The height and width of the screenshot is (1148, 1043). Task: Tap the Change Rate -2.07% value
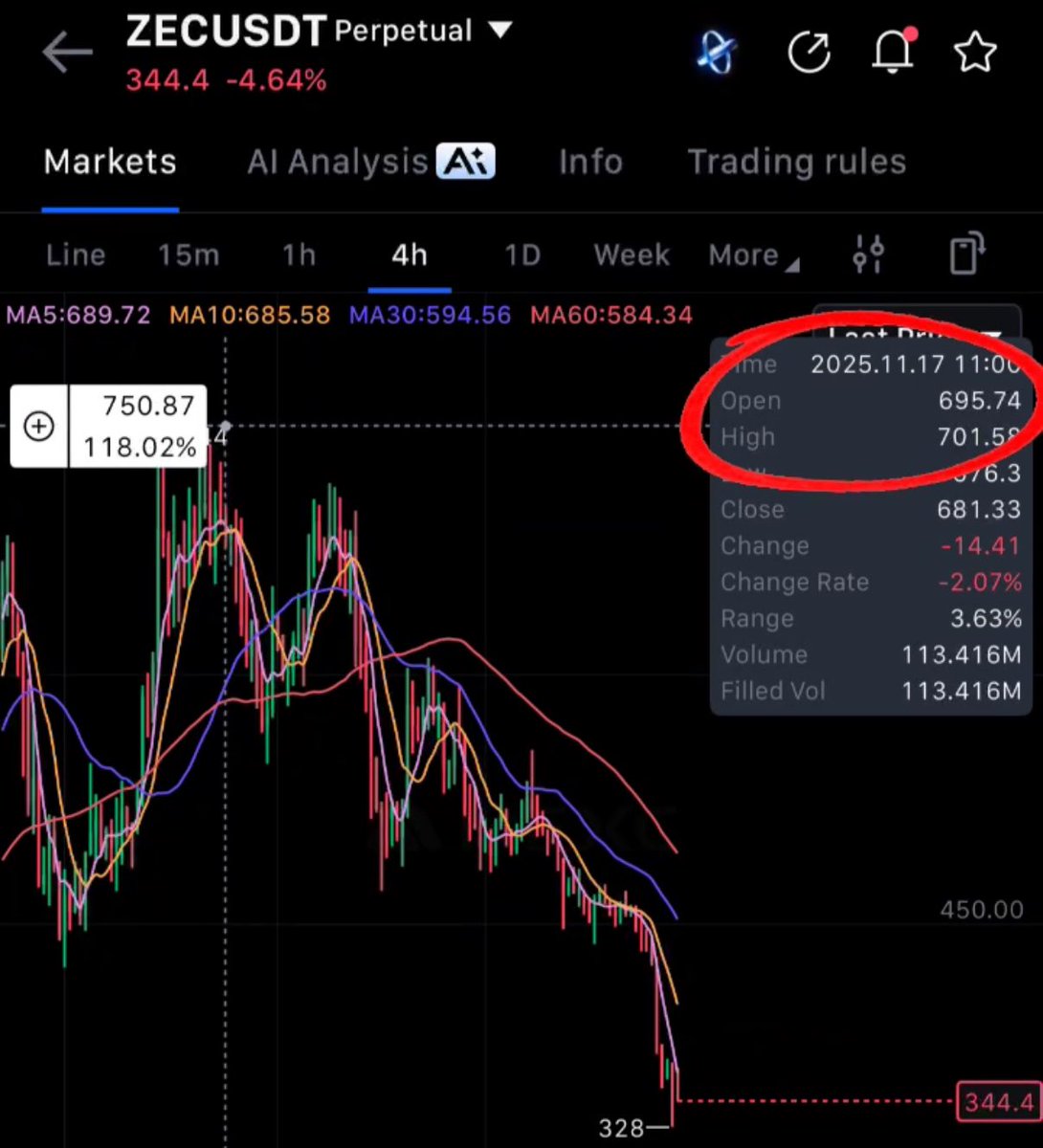(980, 583)
